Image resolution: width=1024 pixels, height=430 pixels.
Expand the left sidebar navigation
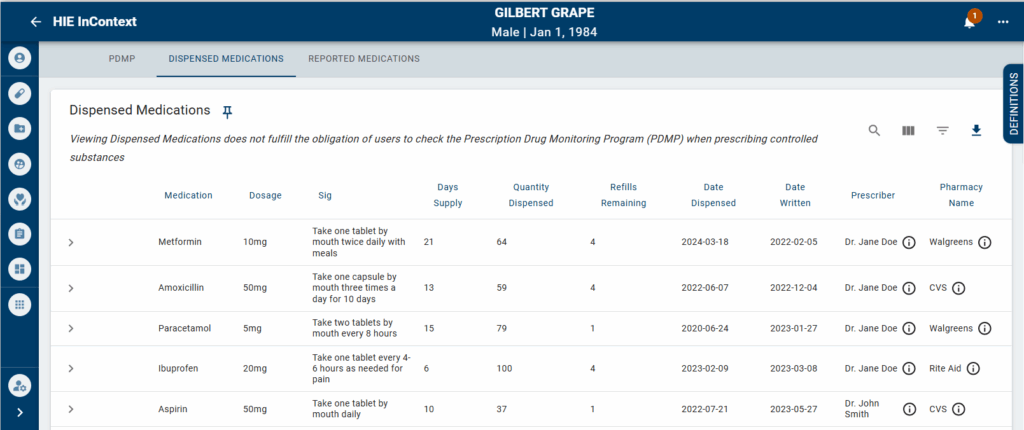(x=19, y=412)
